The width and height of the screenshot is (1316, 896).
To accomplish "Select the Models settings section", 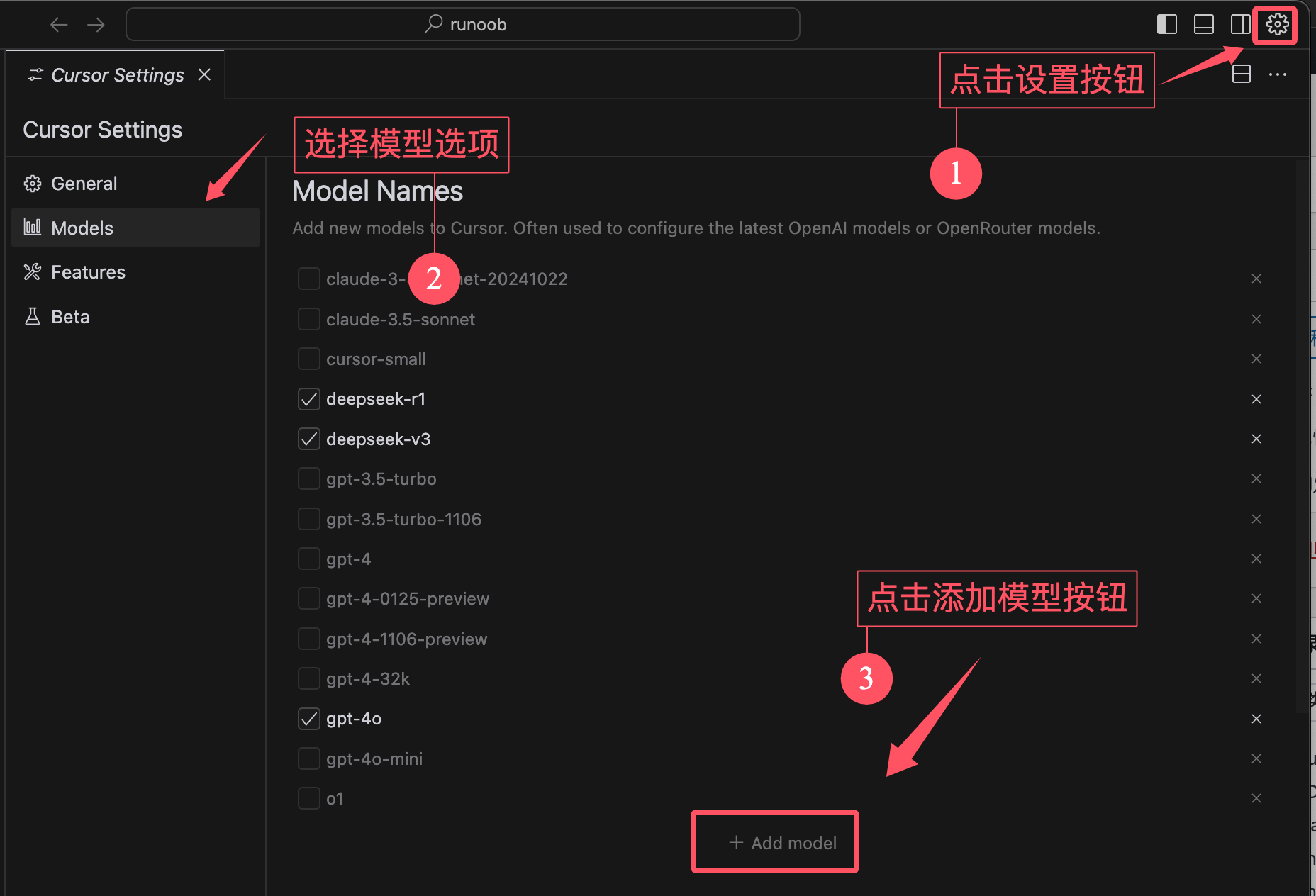I will (x=82, y=228).
